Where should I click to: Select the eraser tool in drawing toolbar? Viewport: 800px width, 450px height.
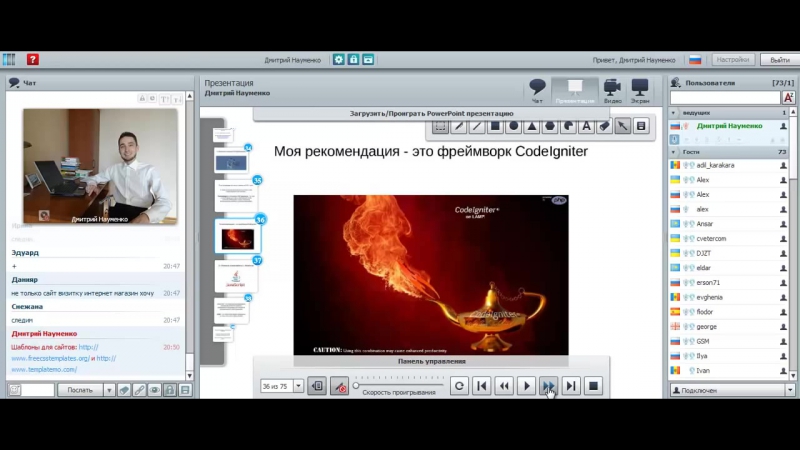click(x=605, y=126)
